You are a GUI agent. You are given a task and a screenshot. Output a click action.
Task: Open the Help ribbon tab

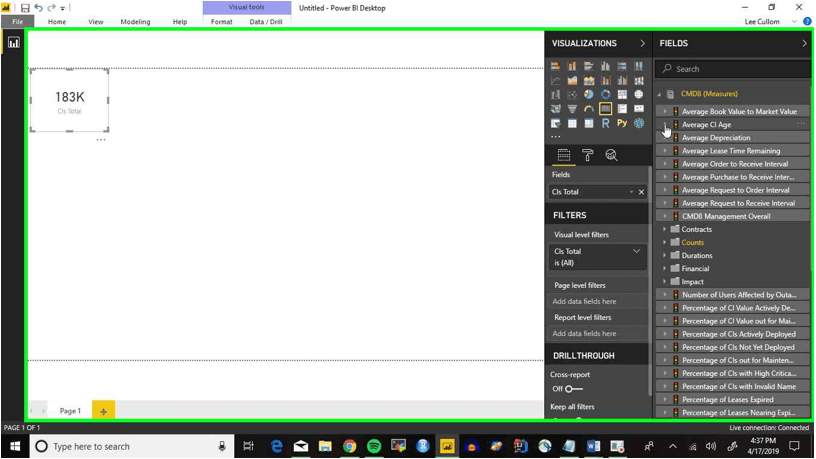coord(180,22)
